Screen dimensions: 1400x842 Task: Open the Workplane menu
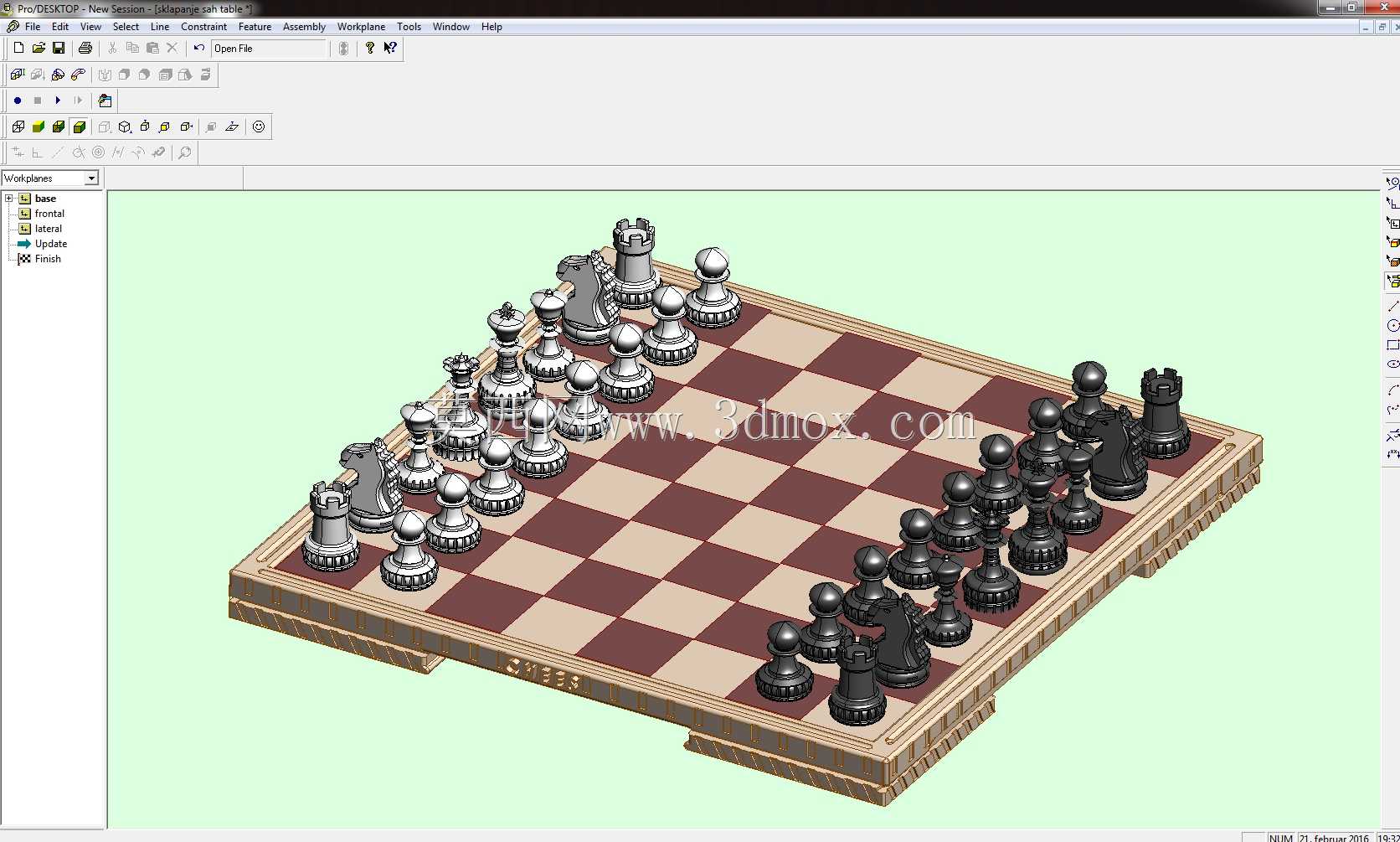click(x=361, y=27)
